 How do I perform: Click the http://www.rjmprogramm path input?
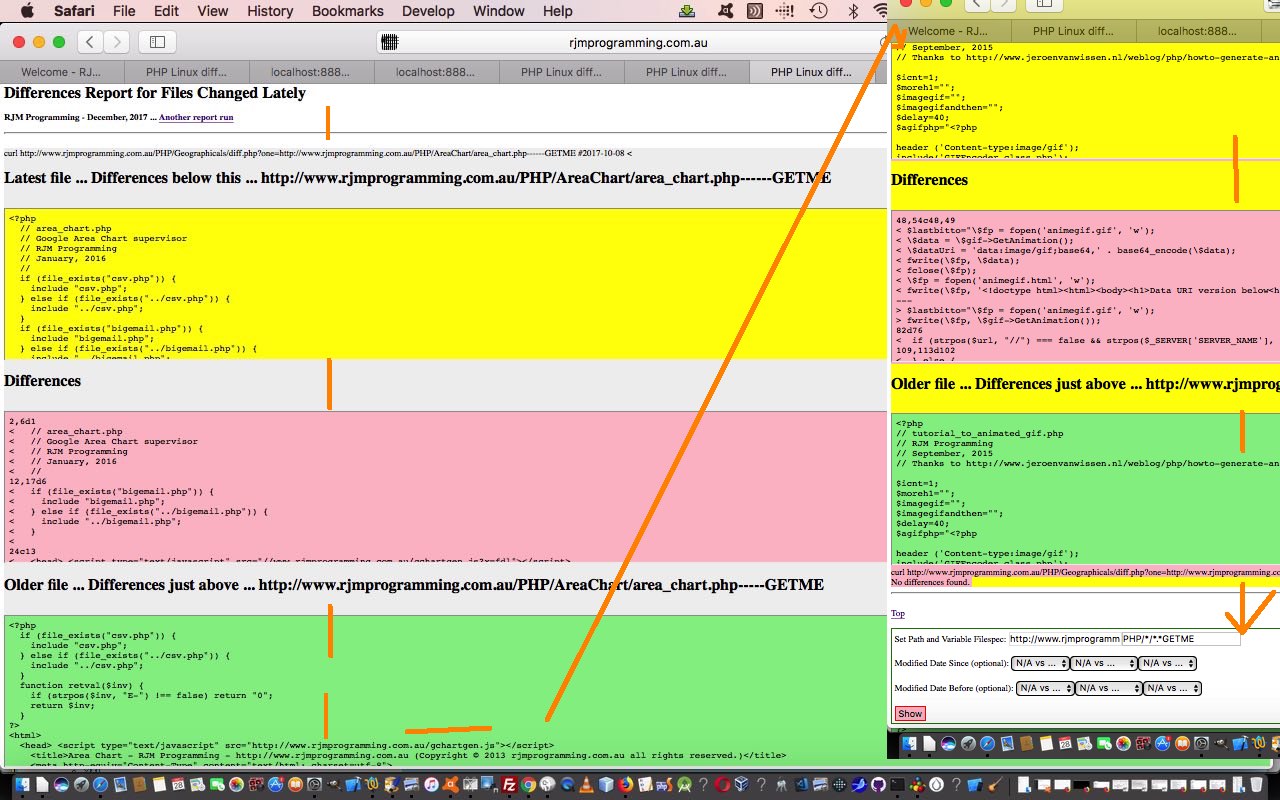point(1064,638)
